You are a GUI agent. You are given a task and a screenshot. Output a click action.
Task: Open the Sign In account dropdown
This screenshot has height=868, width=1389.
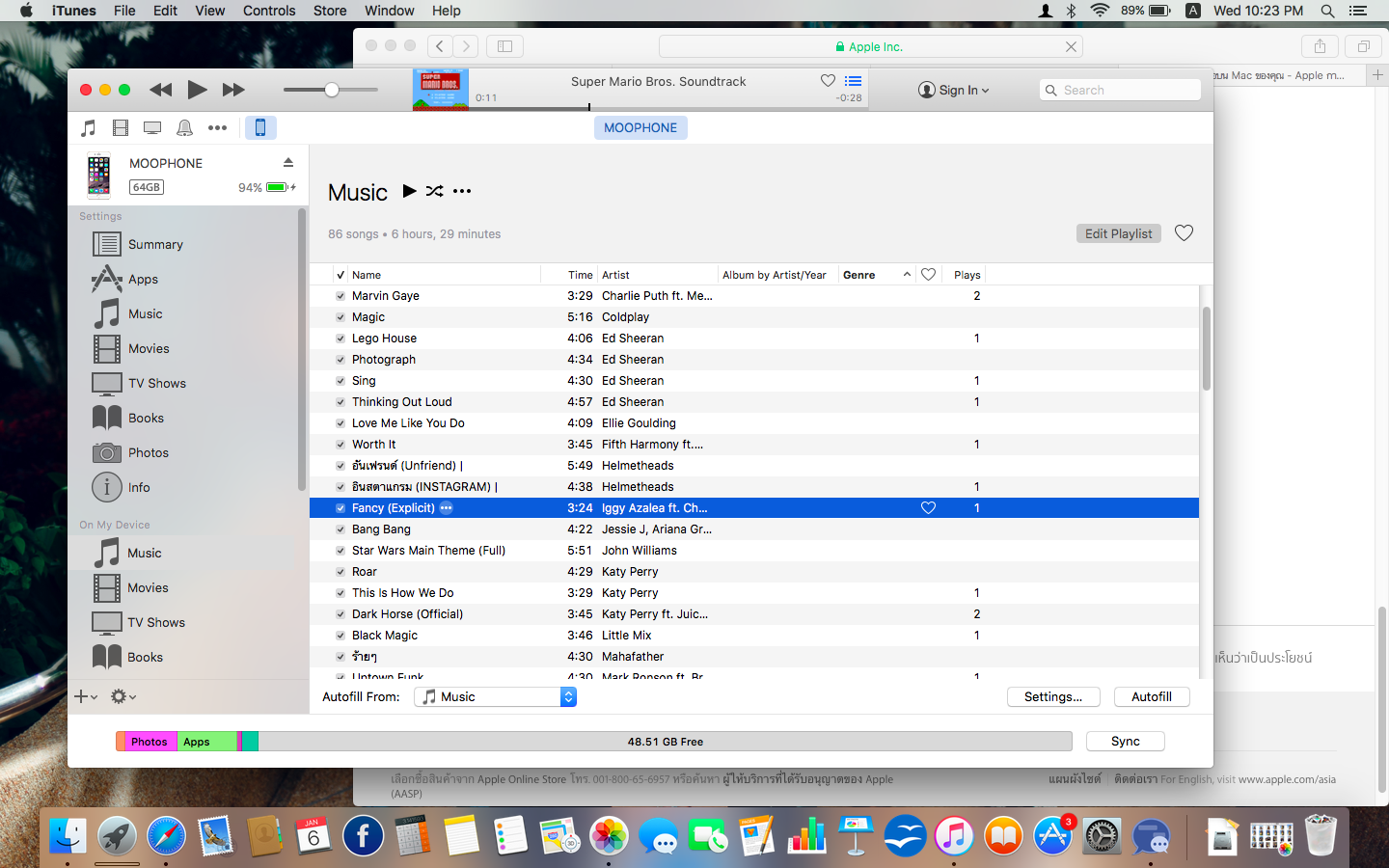coord(953,90)
